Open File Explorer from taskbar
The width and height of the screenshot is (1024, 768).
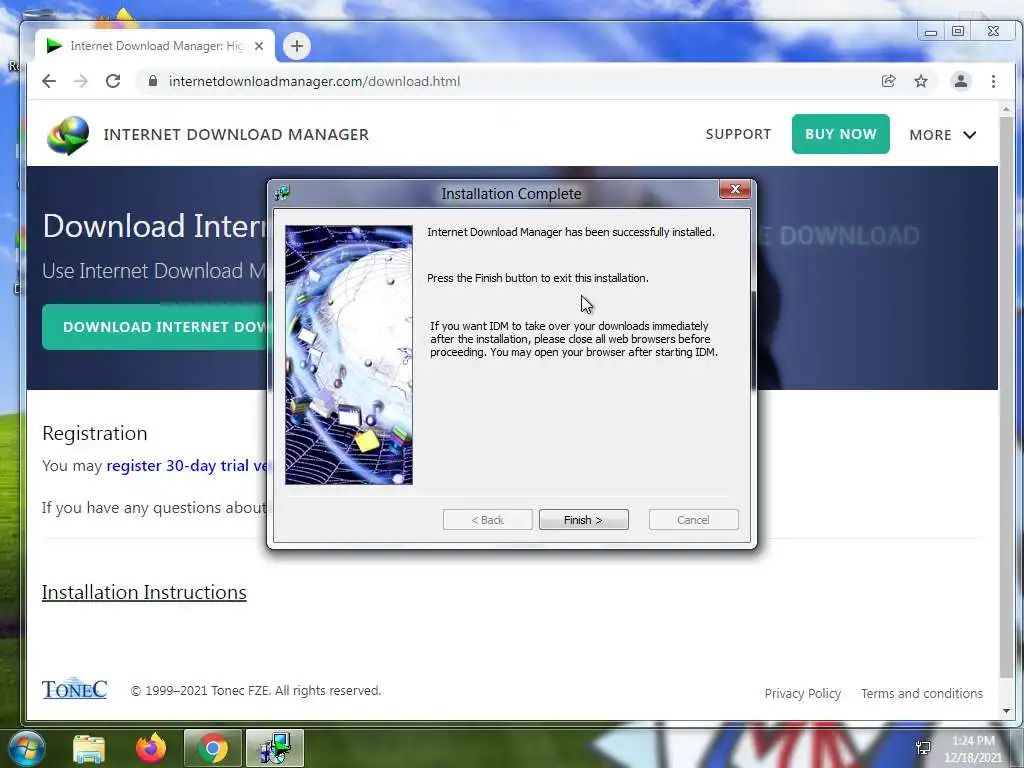89,748
